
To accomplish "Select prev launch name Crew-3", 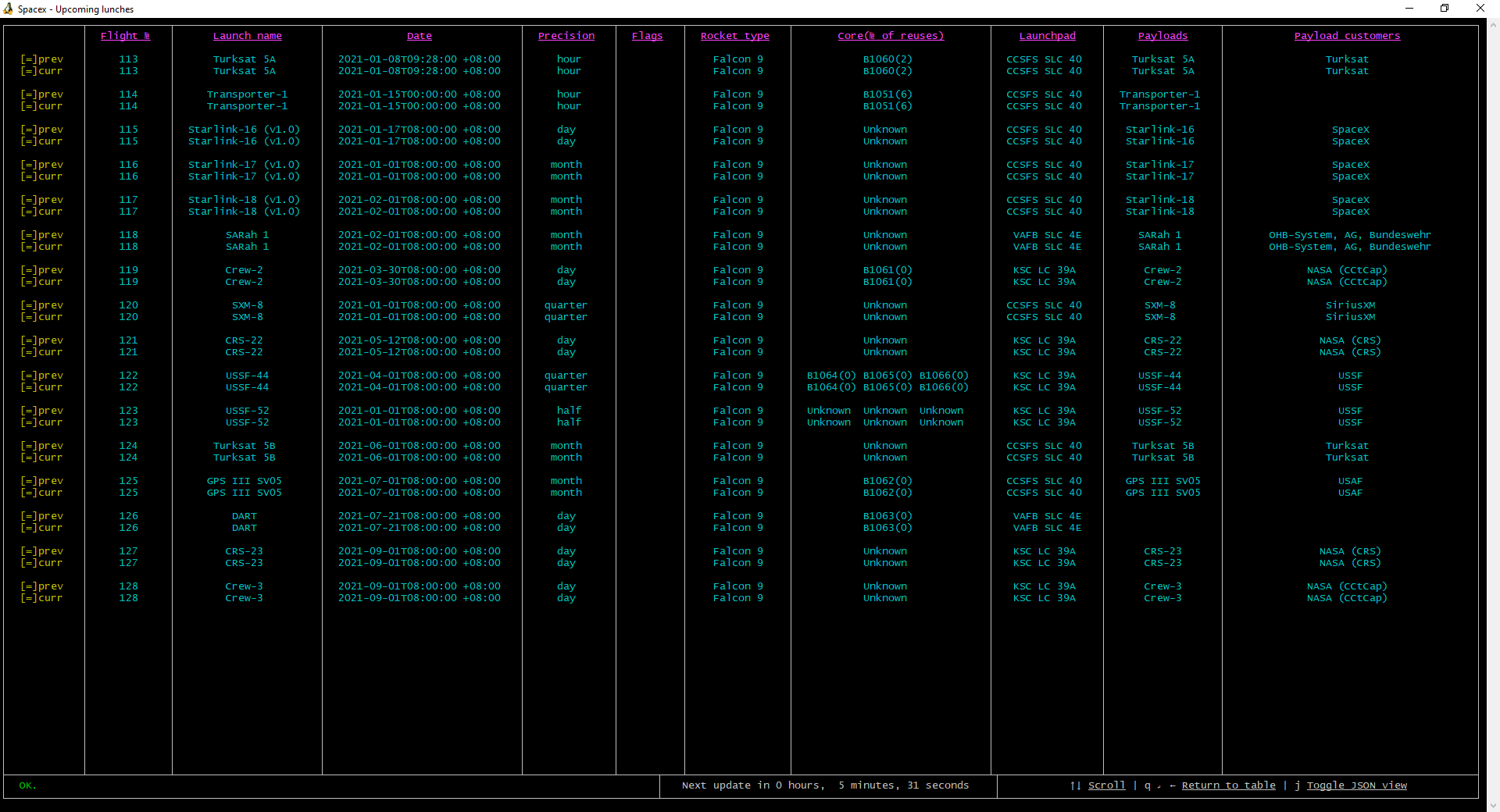I will (x=245, y=586).
